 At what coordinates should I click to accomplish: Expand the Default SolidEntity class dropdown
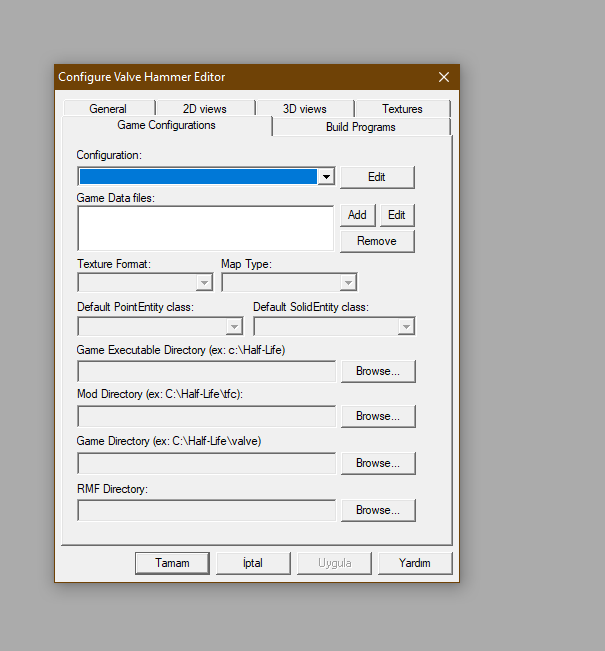click(406, 327)
